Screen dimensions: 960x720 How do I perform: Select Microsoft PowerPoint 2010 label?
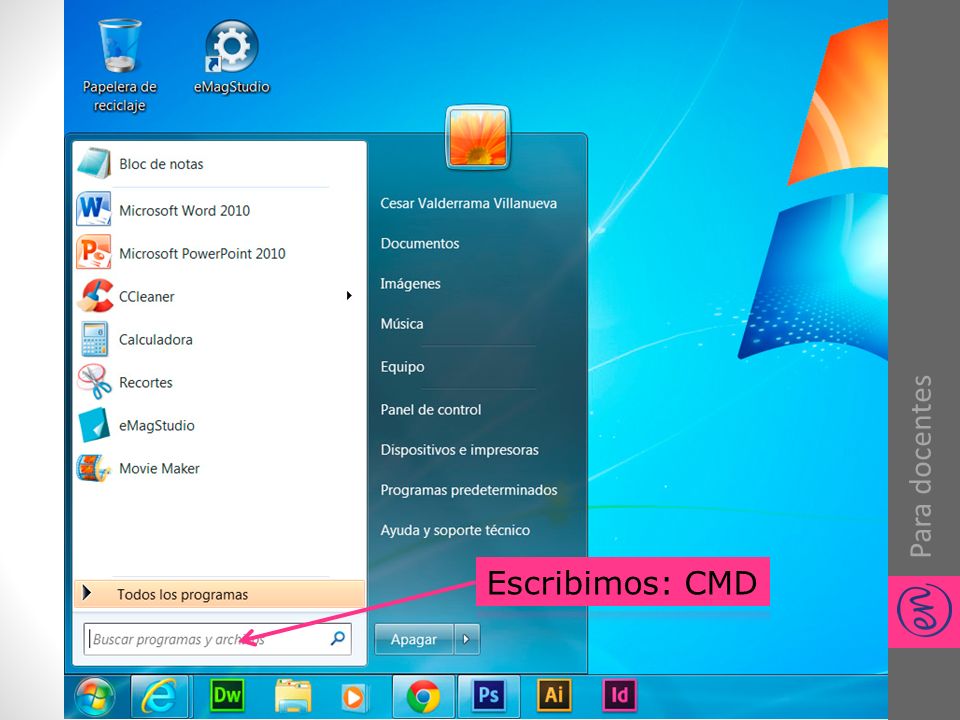coord(202,253)
